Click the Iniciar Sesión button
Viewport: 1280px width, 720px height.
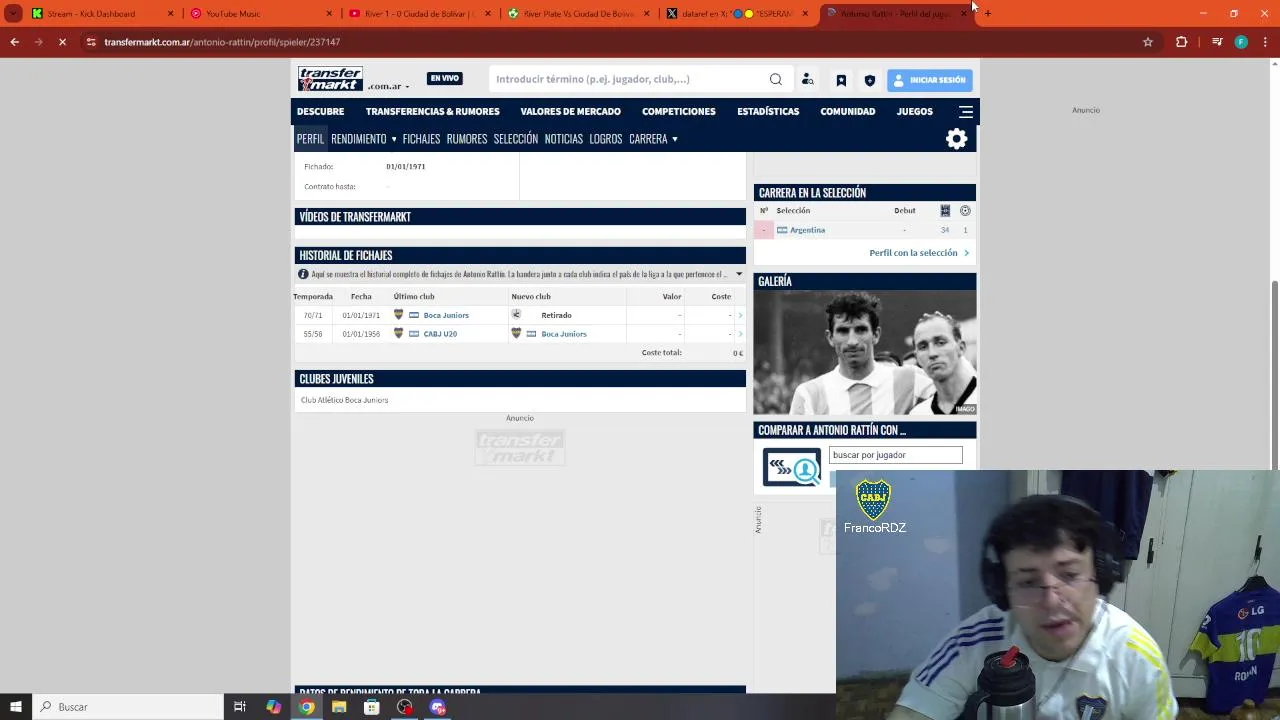(x=929, y=80)
